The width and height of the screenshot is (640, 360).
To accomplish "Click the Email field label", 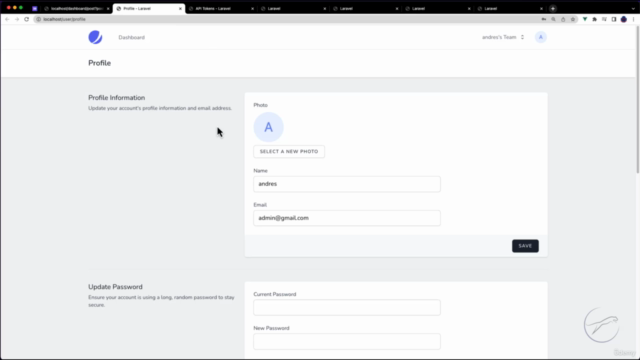I will 260,205.
